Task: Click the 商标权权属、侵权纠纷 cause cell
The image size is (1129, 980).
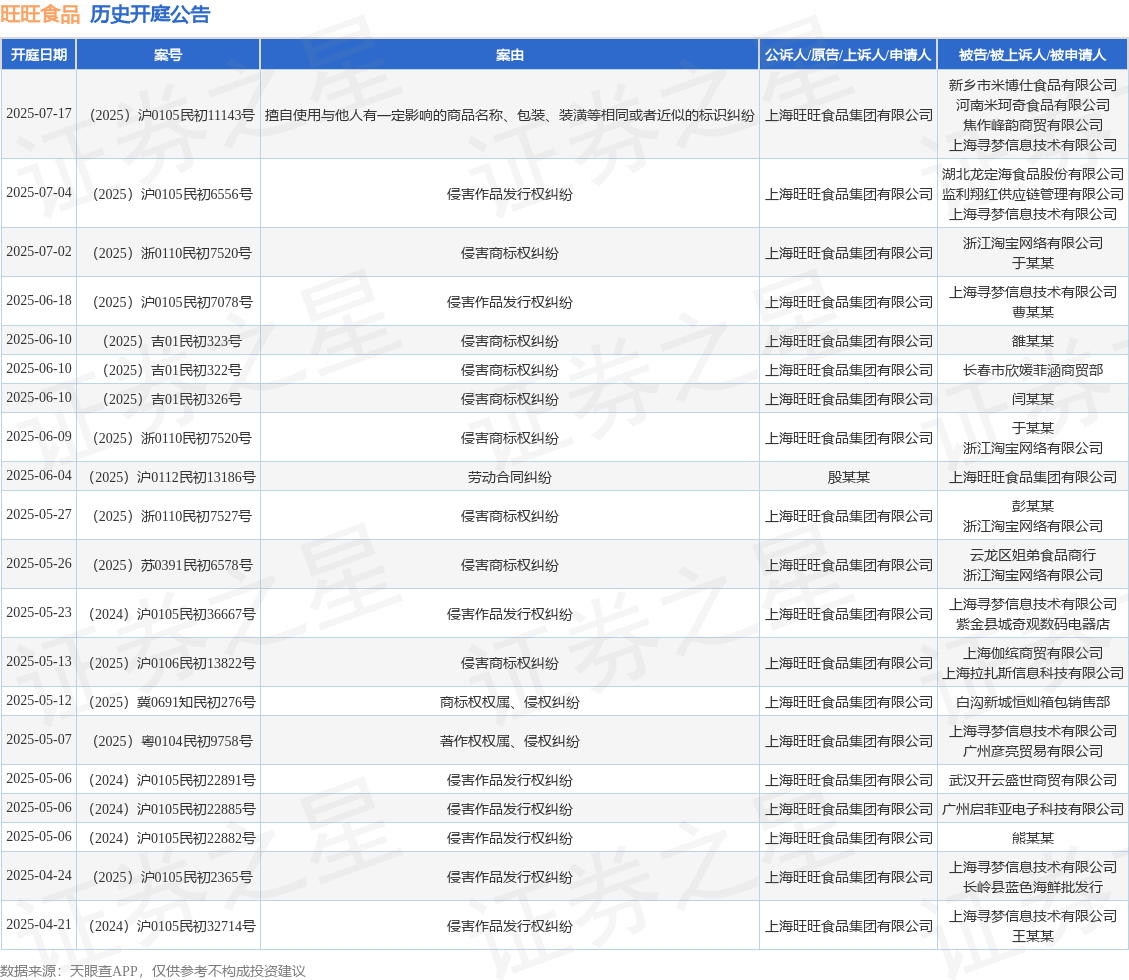Action: (x=510, y=702)
